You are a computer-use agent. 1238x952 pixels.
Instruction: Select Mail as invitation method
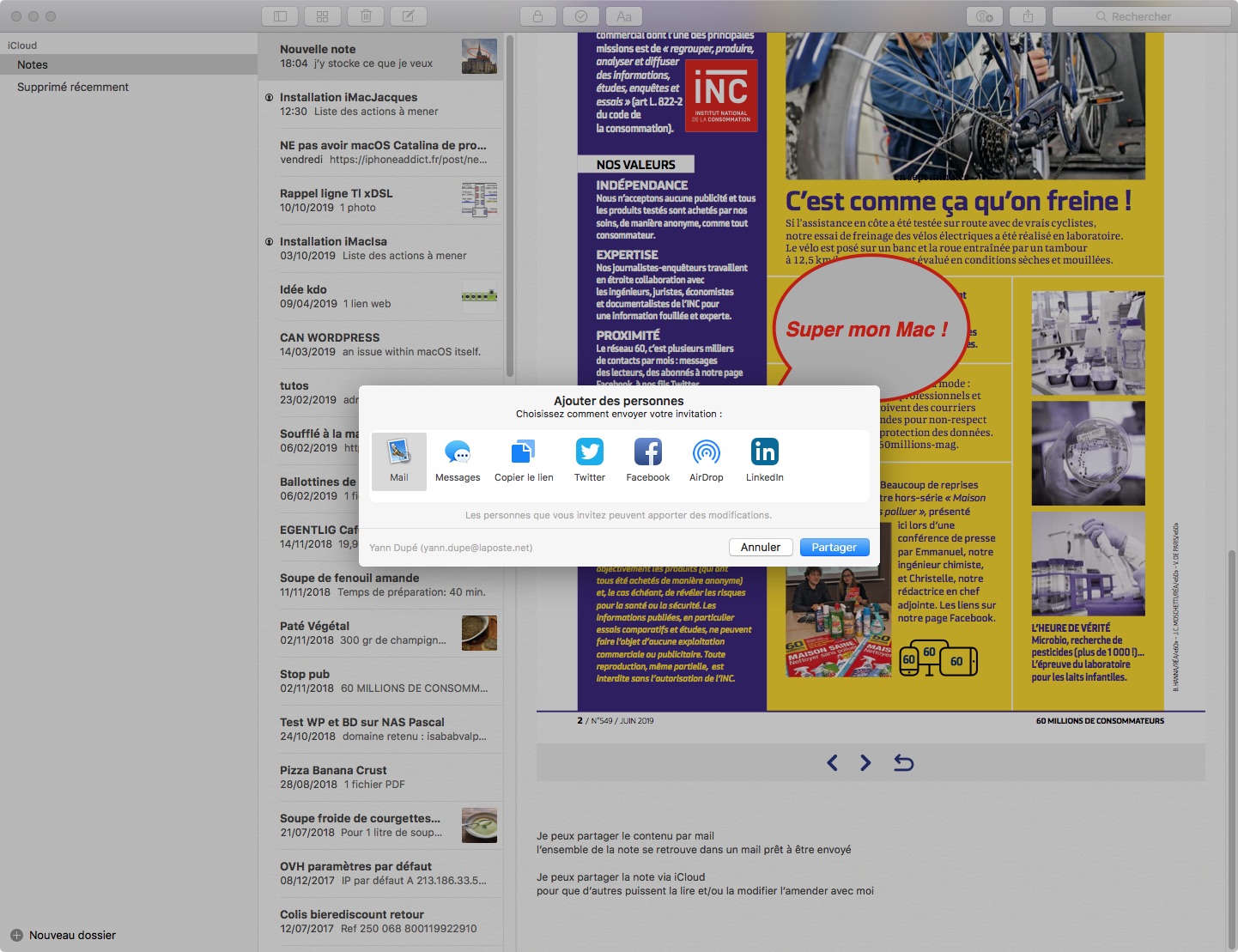(x=399, y=461)
